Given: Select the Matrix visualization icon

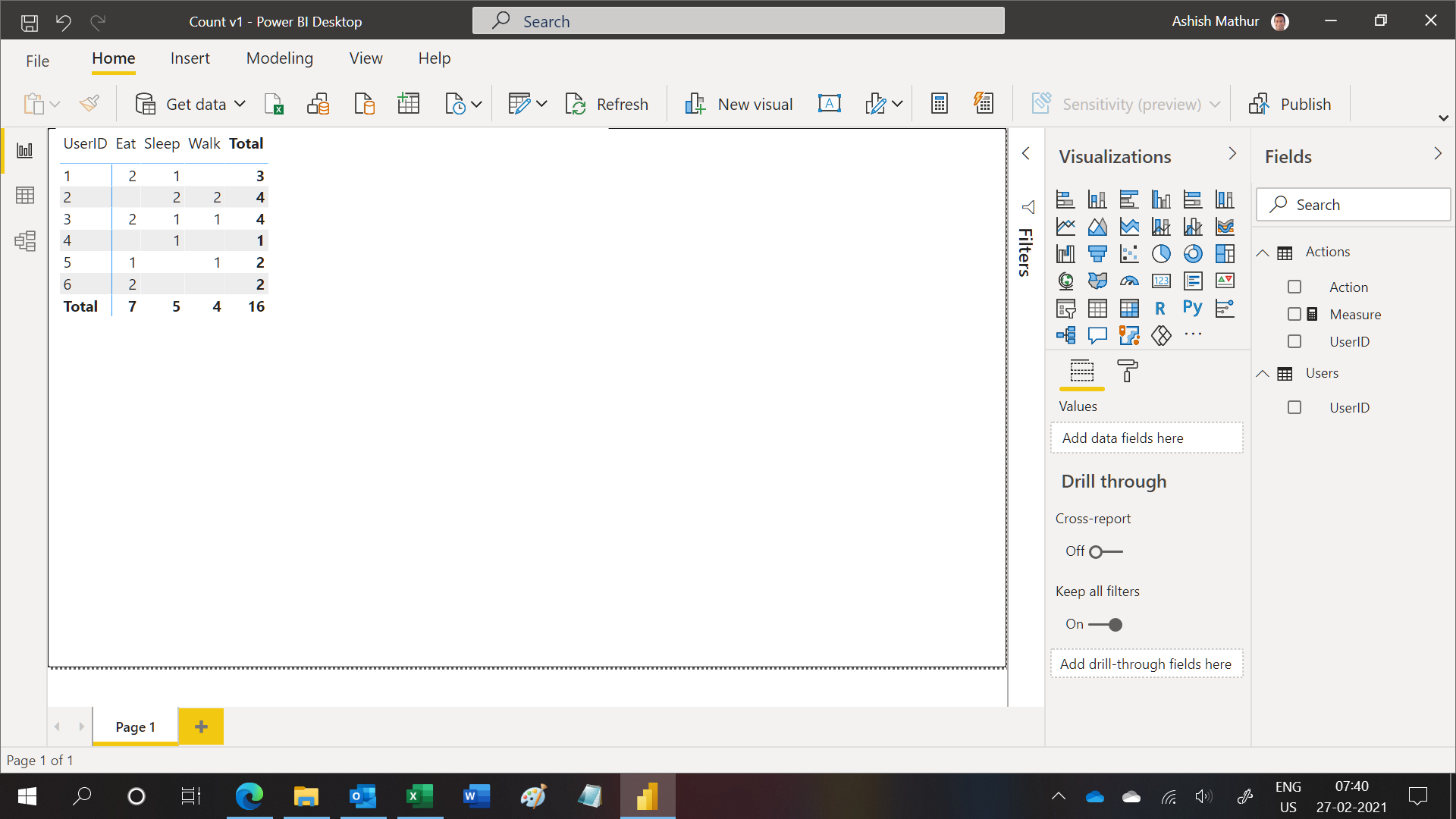Looking at the screenshot, I should (x=1129, y=308).
